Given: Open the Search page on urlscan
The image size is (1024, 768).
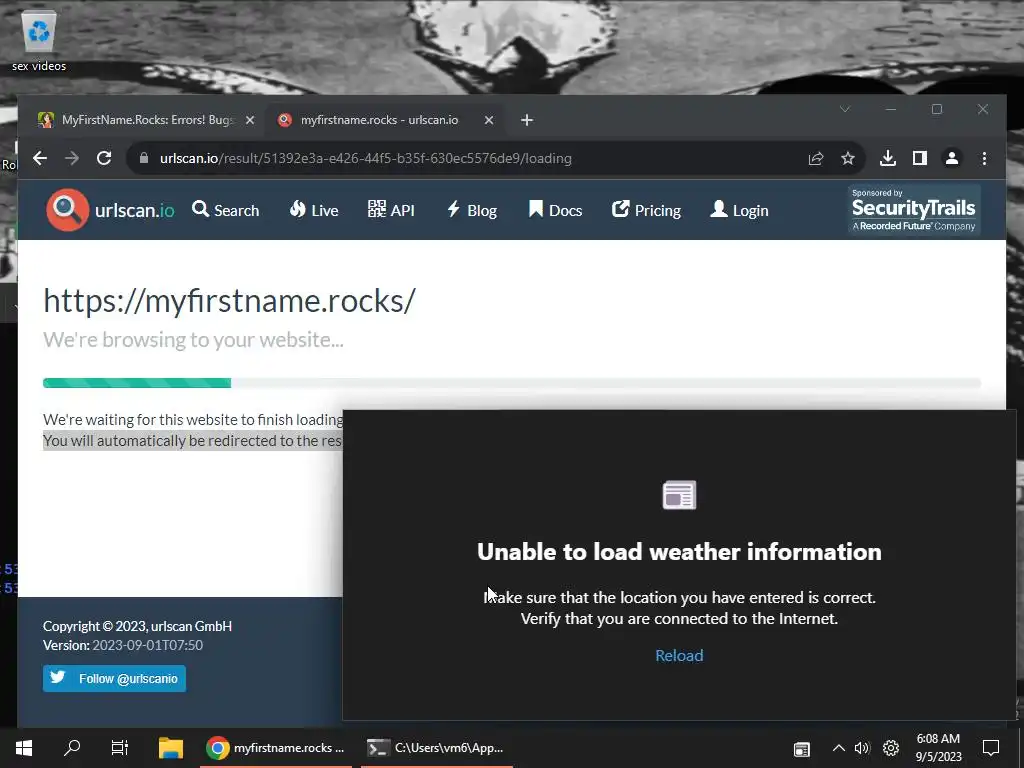Looking at the screenshot, I should [226, 210].
